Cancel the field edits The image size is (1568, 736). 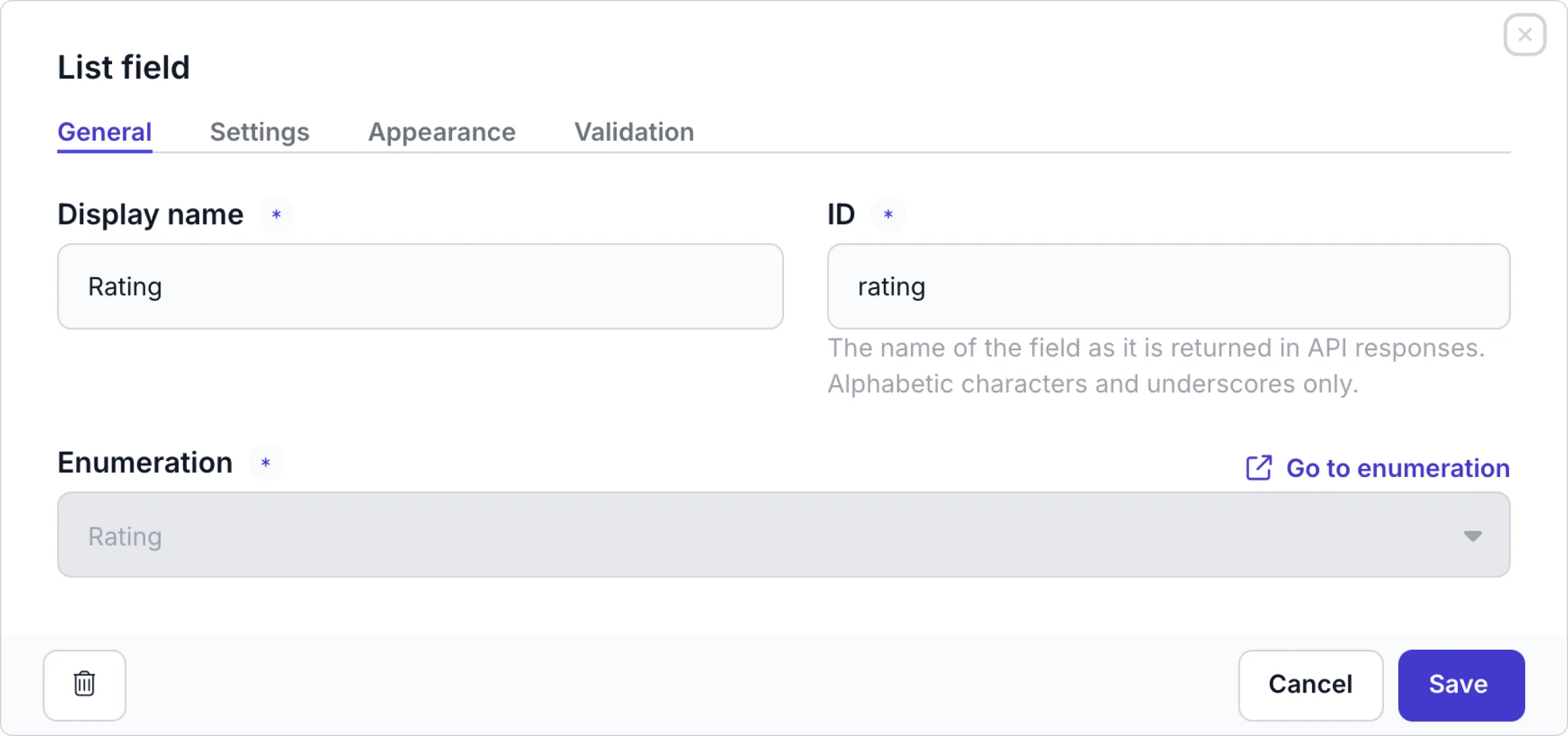pyautogui.click(x=1311, y=685)
